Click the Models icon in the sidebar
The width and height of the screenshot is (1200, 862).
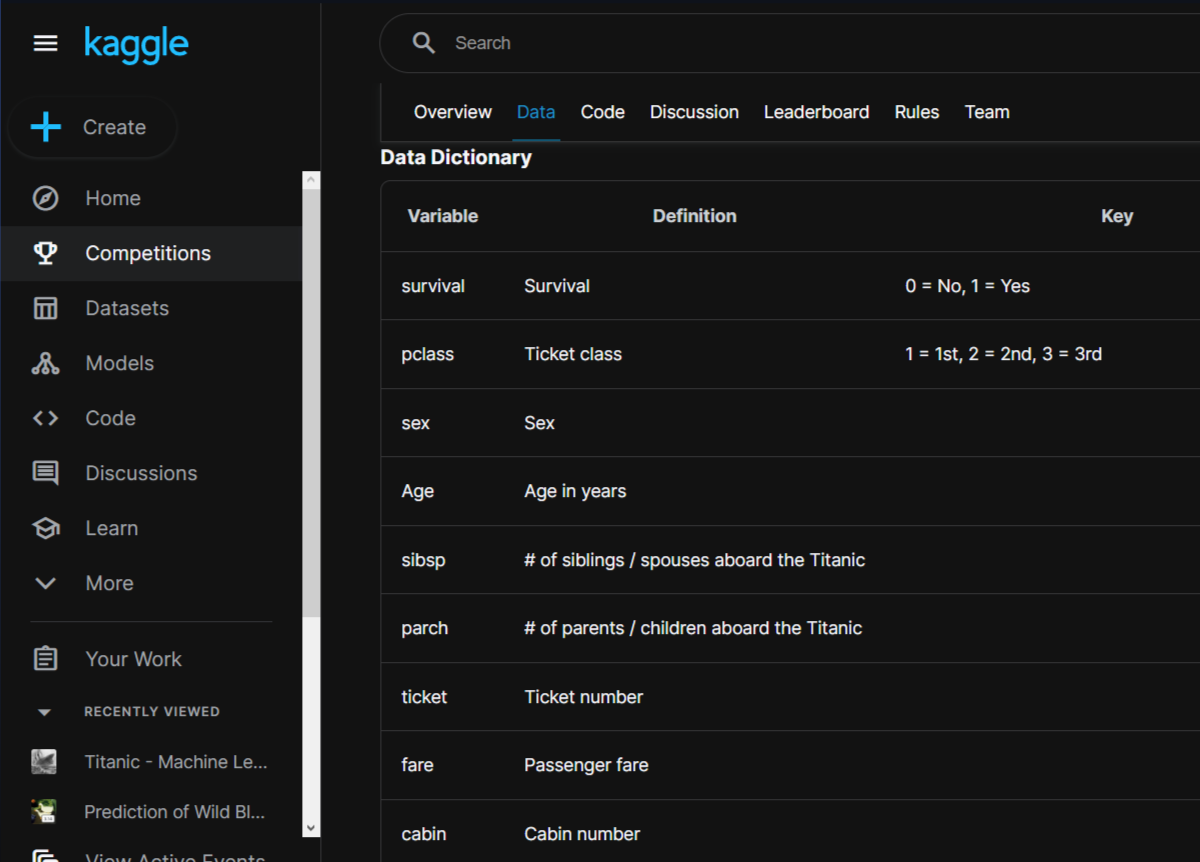[x=45, y=363]
